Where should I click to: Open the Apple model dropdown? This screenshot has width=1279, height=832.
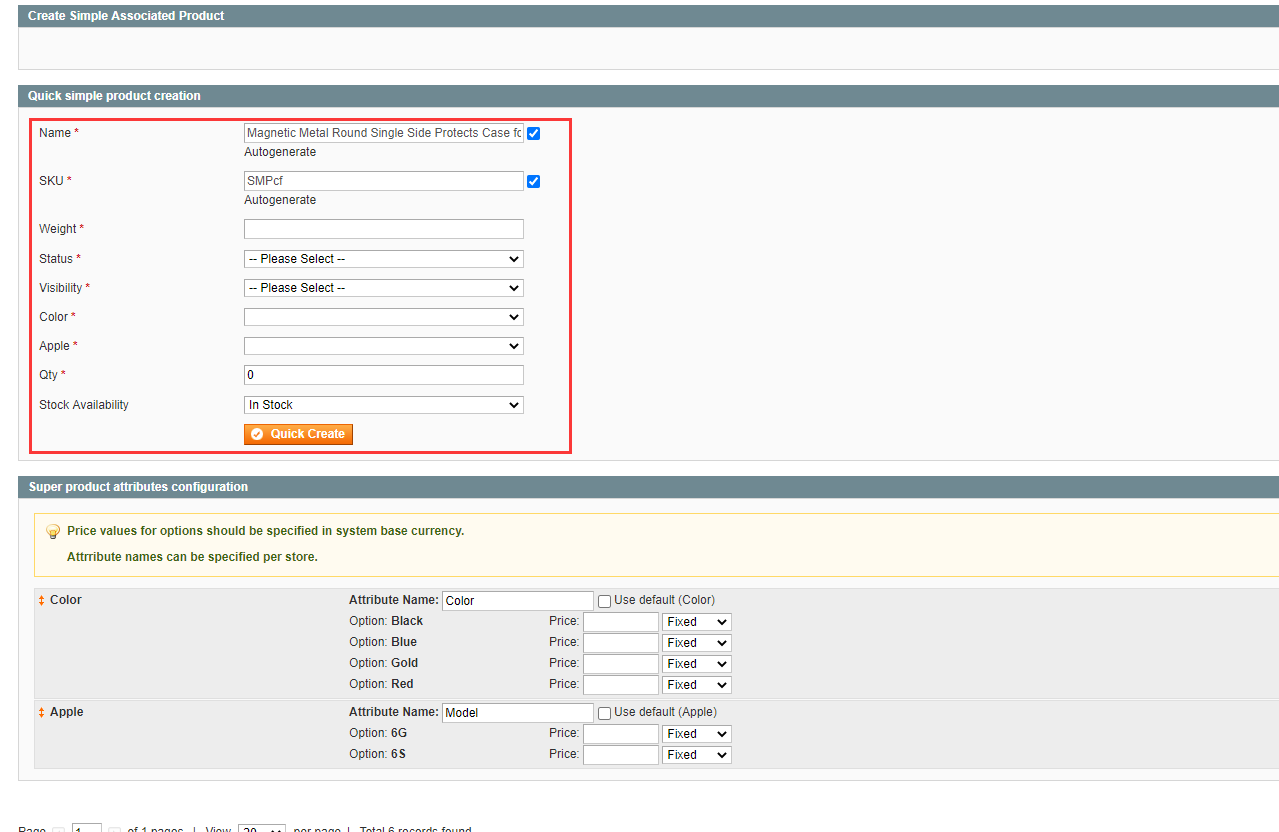pyautogui.click(x=384, y=346)
